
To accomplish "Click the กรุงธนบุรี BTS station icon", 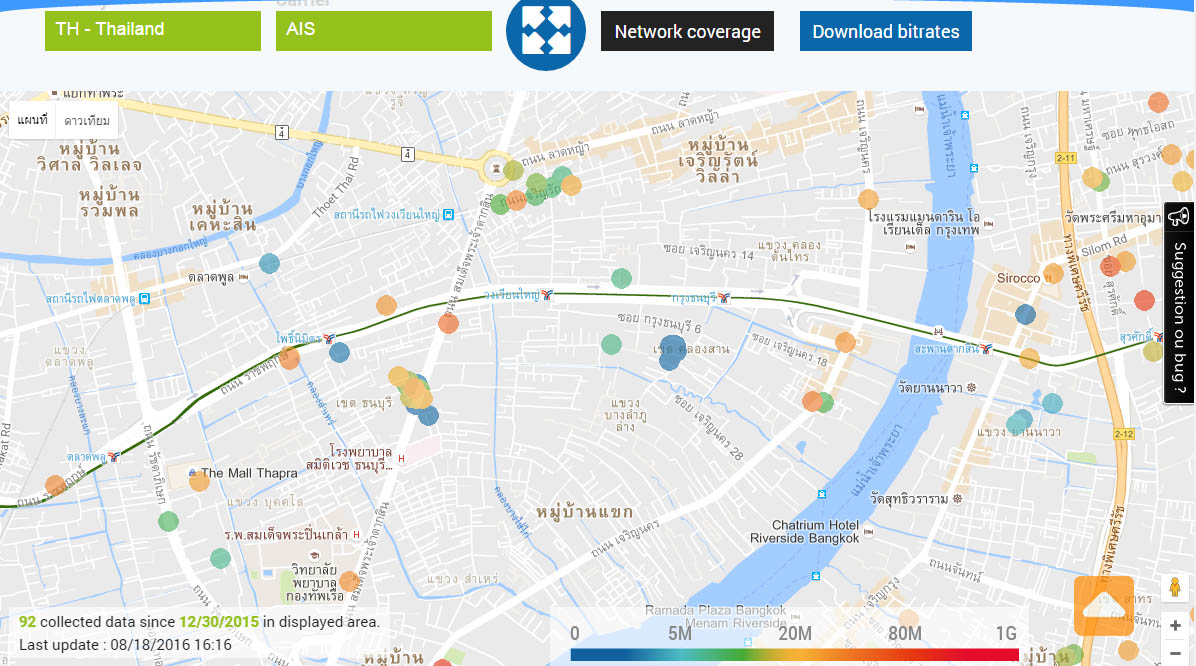I will (x=724, y=298).
